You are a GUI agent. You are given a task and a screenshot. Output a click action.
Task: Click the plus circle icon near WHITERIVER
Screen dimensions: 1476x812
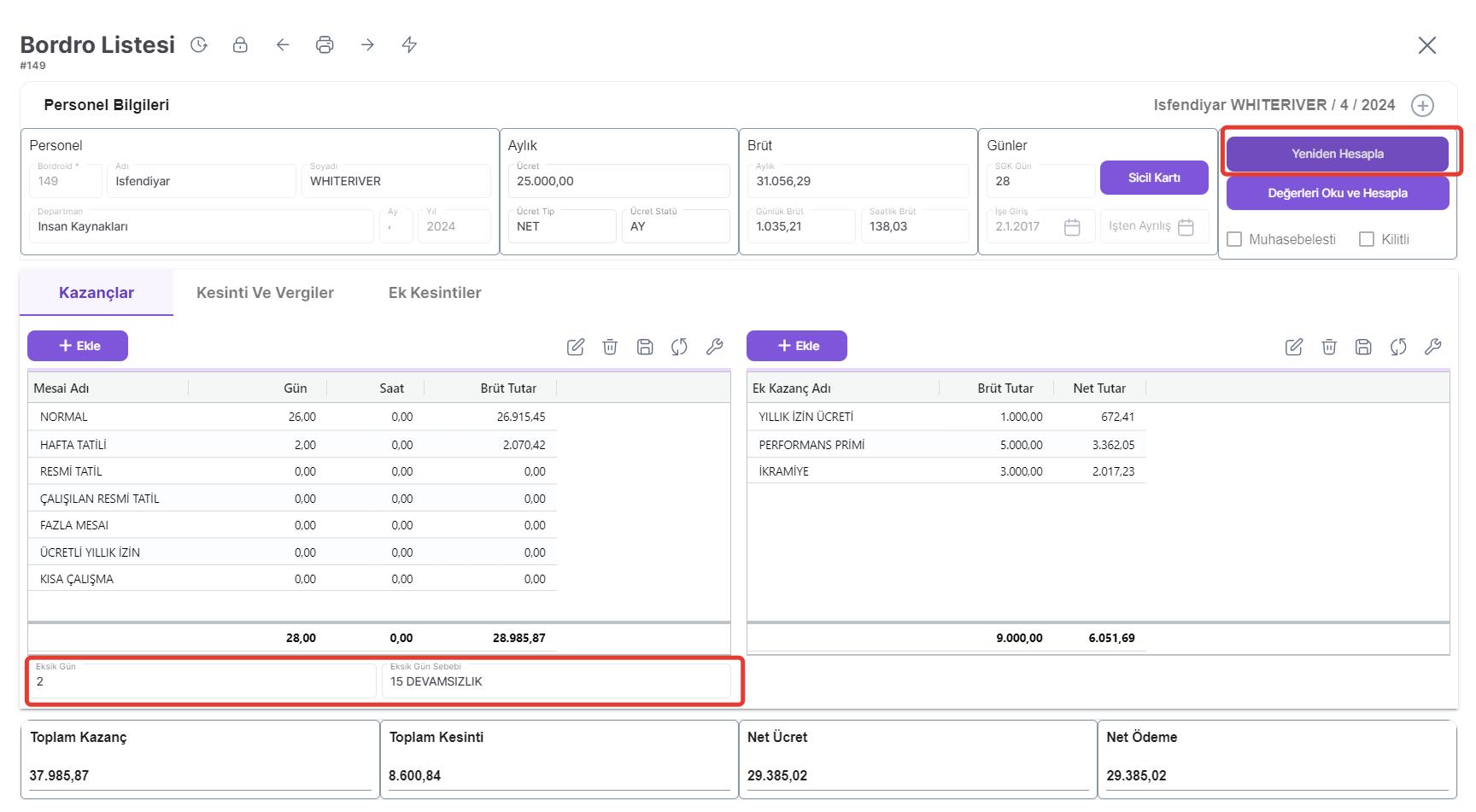coord(1422,105)
